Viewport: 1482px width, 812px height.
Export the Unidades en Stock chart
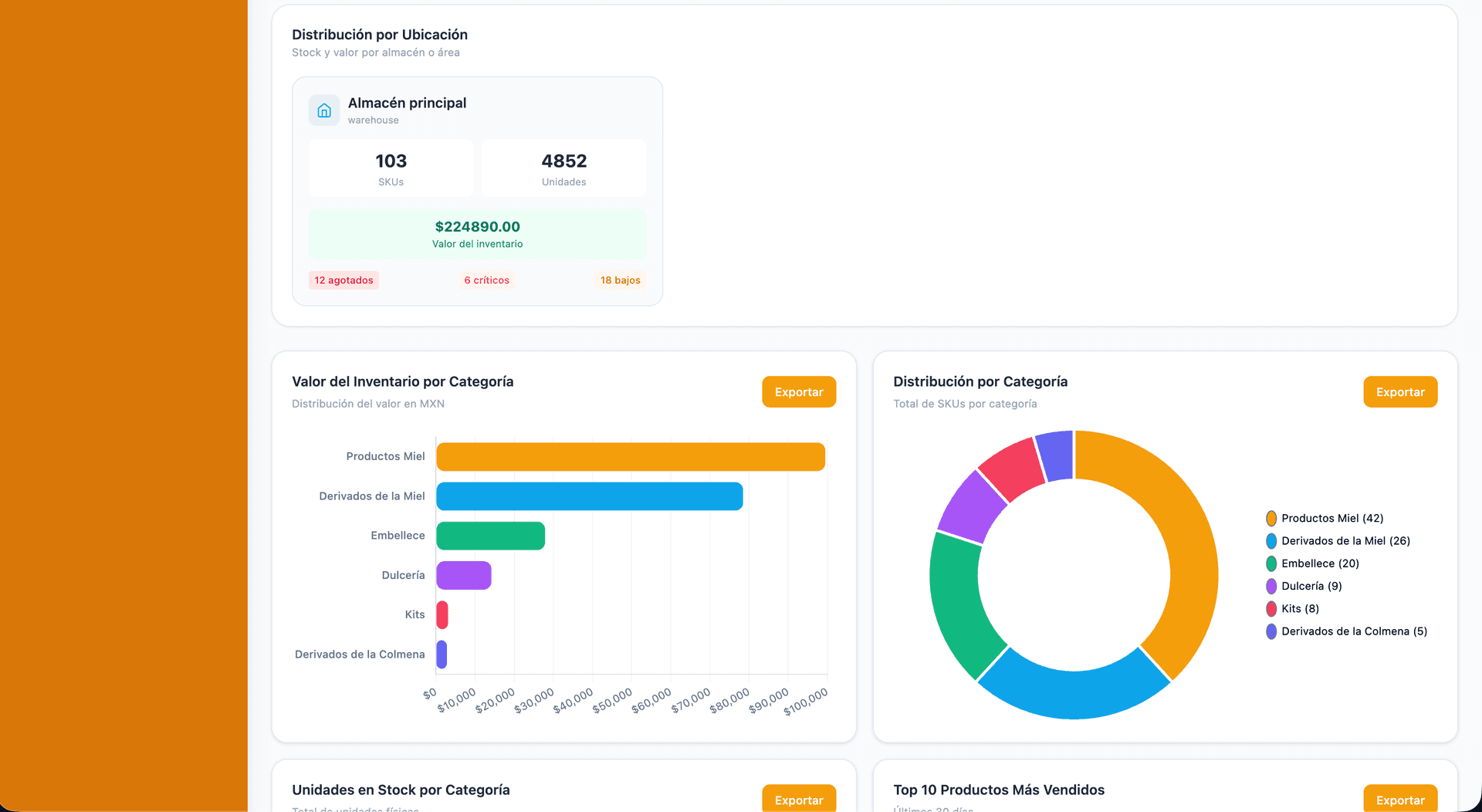click(x=798, y=800)
